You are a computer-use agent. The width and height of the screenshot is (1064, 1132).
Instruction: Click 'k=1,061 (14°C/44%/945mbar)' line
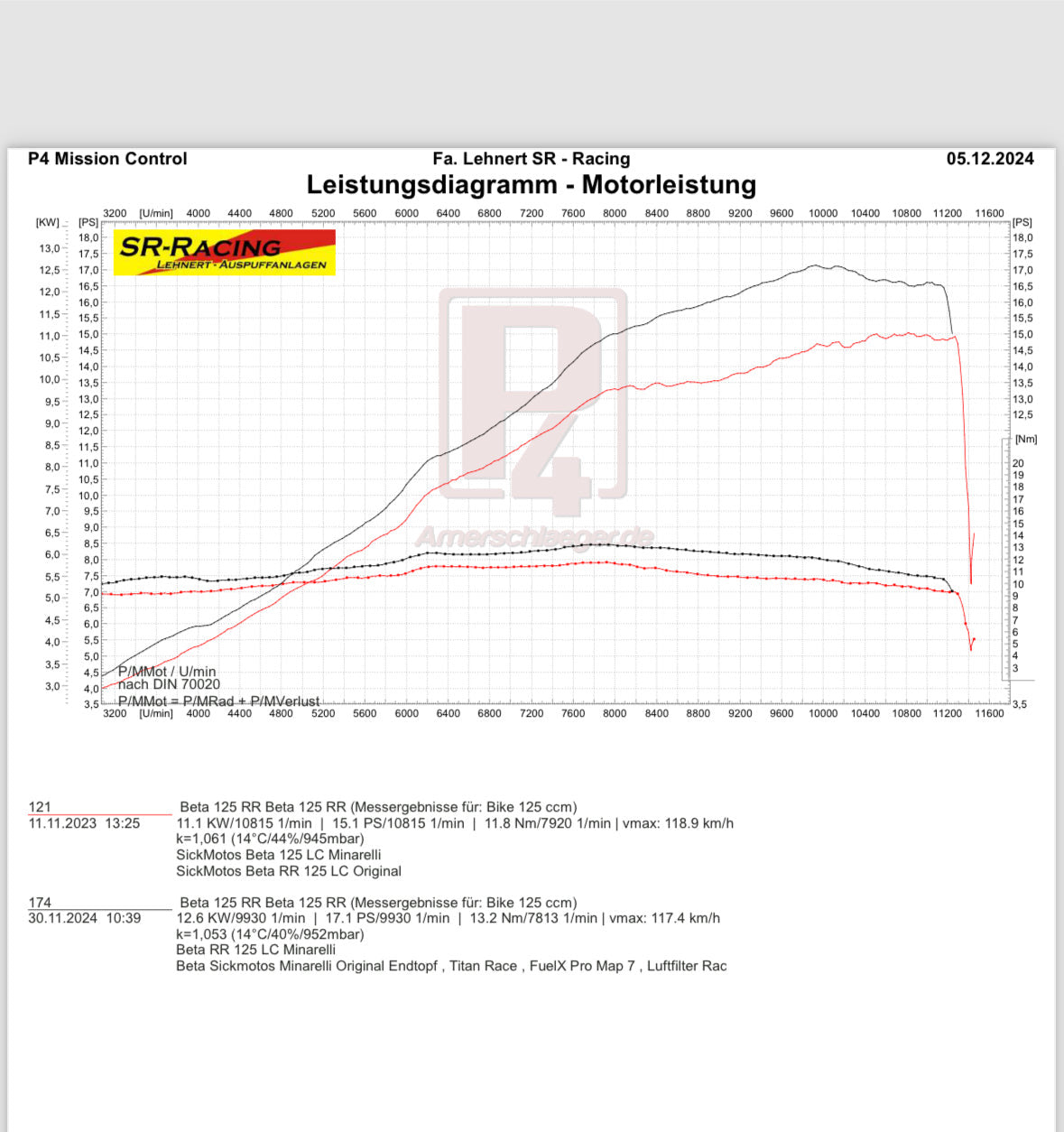pos(270,839)
